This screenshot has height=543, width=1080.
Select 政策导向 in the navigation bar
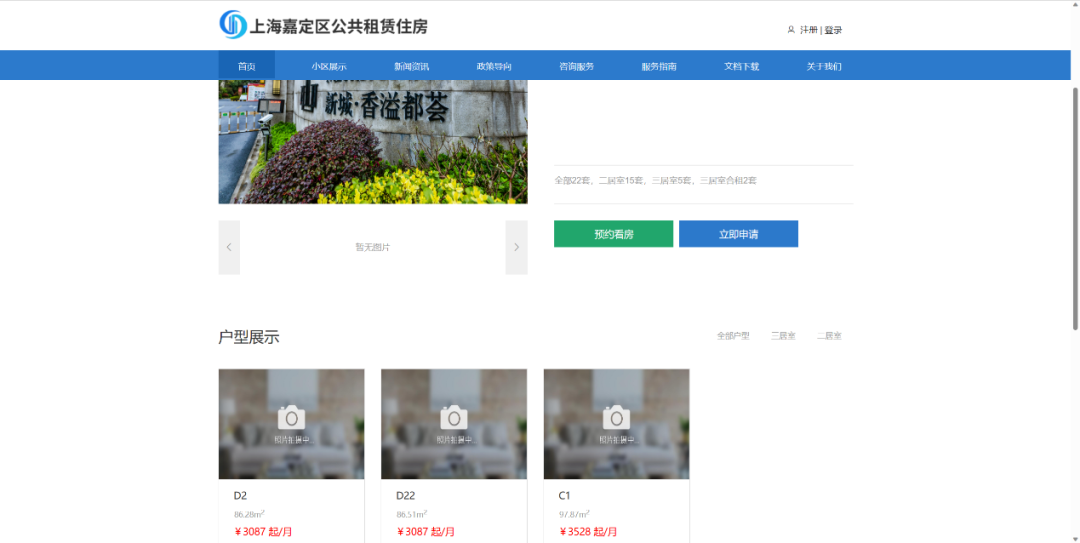(494, 66)
